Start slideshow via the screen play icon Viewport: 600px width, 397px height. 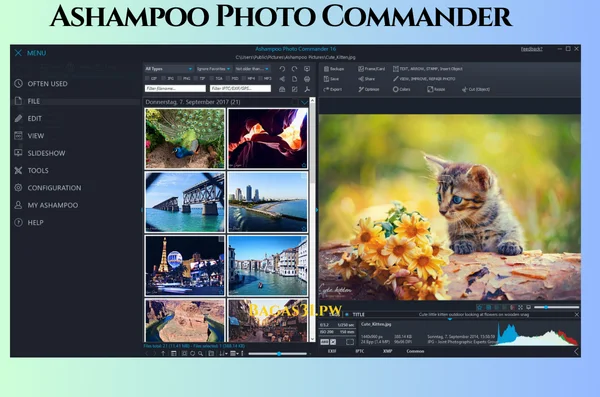[x=307, y=69]
